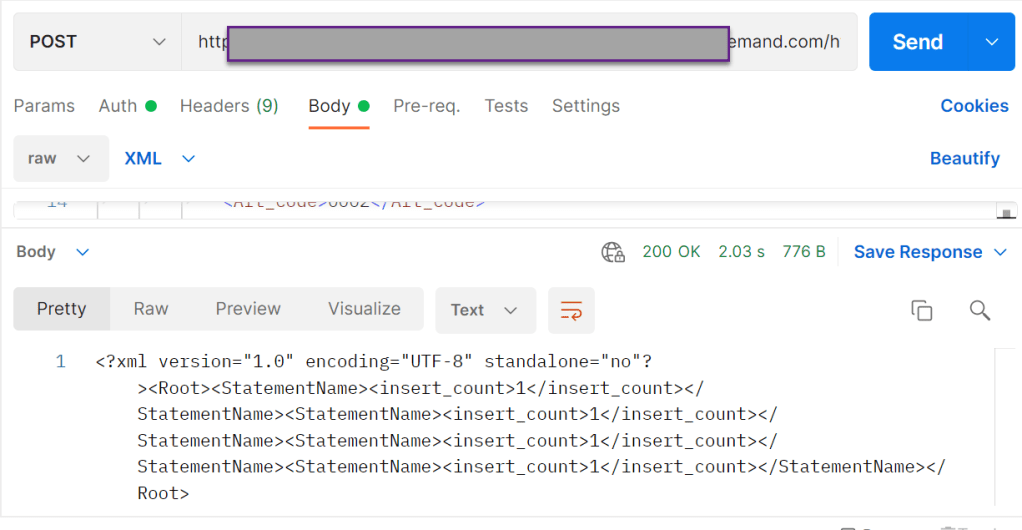The image size is (1022, 530).
Task: Click the request URL field
Action: 518,42
